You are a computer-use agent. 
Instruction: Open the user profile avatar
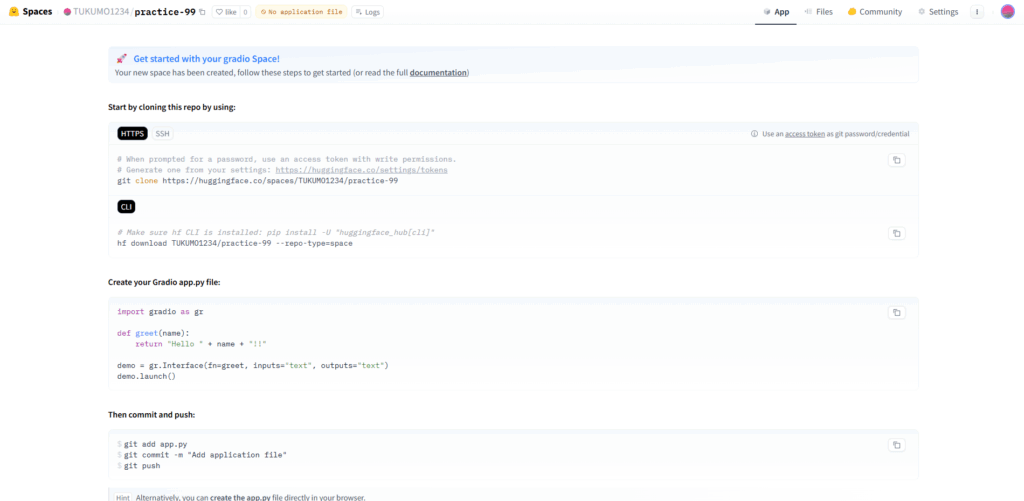(x=1007, y=12)
